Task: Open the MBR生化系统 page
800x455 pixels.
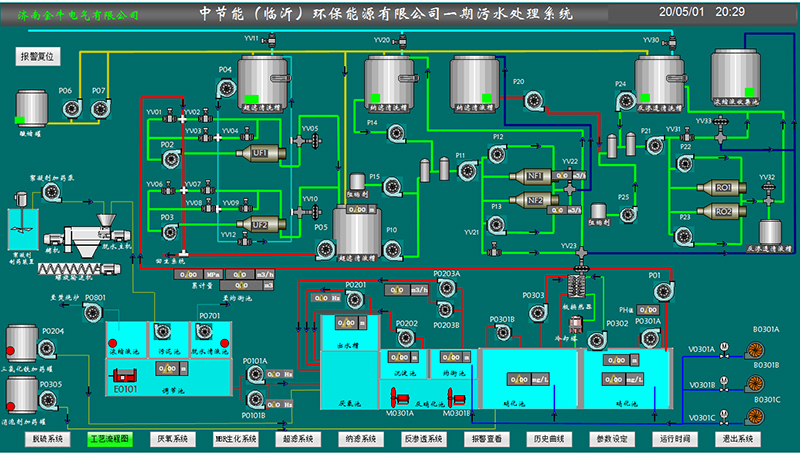Action: [235, 439]
